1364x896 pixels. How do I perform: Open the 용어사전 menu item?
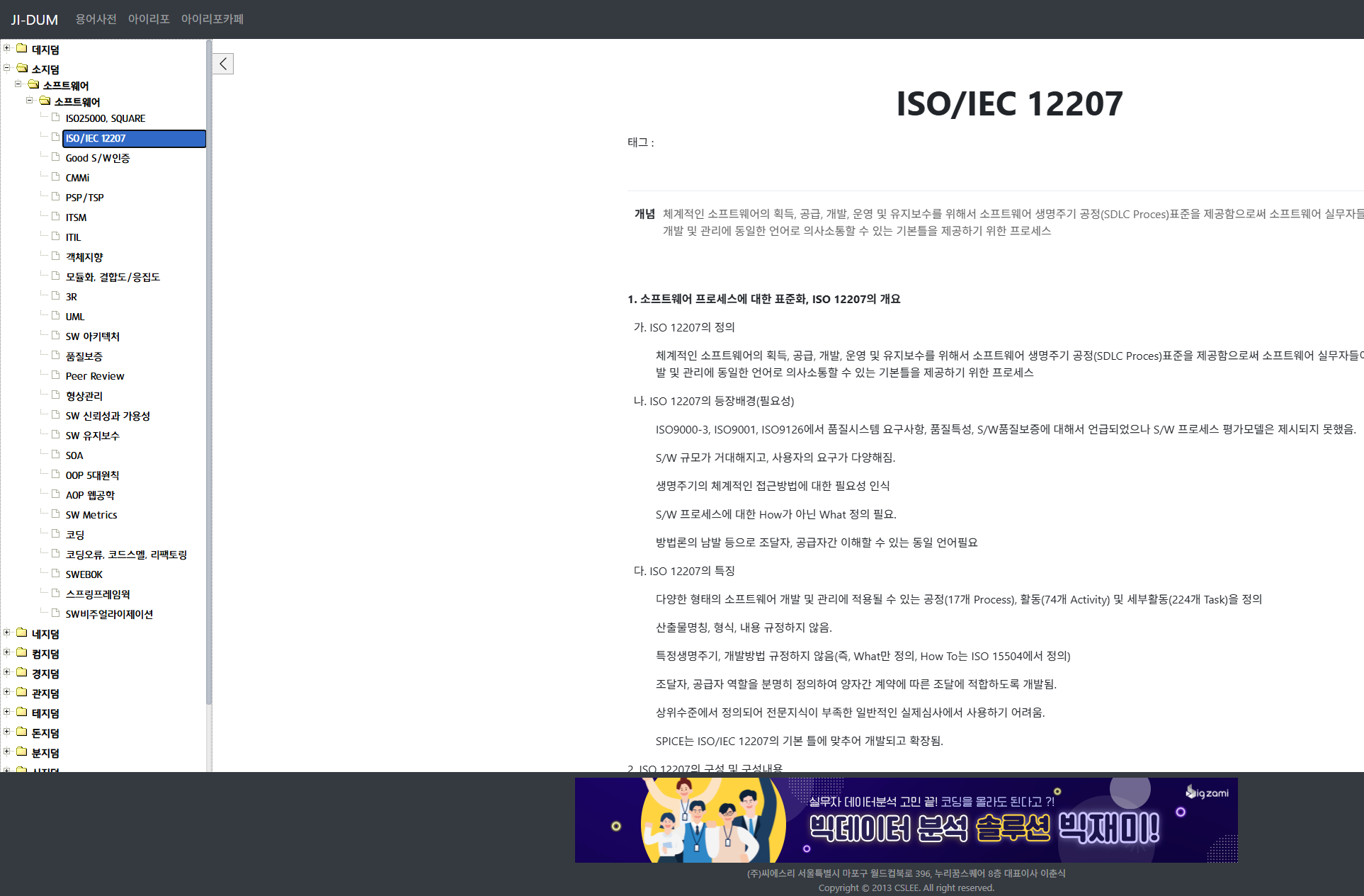[x=96, y=19]
